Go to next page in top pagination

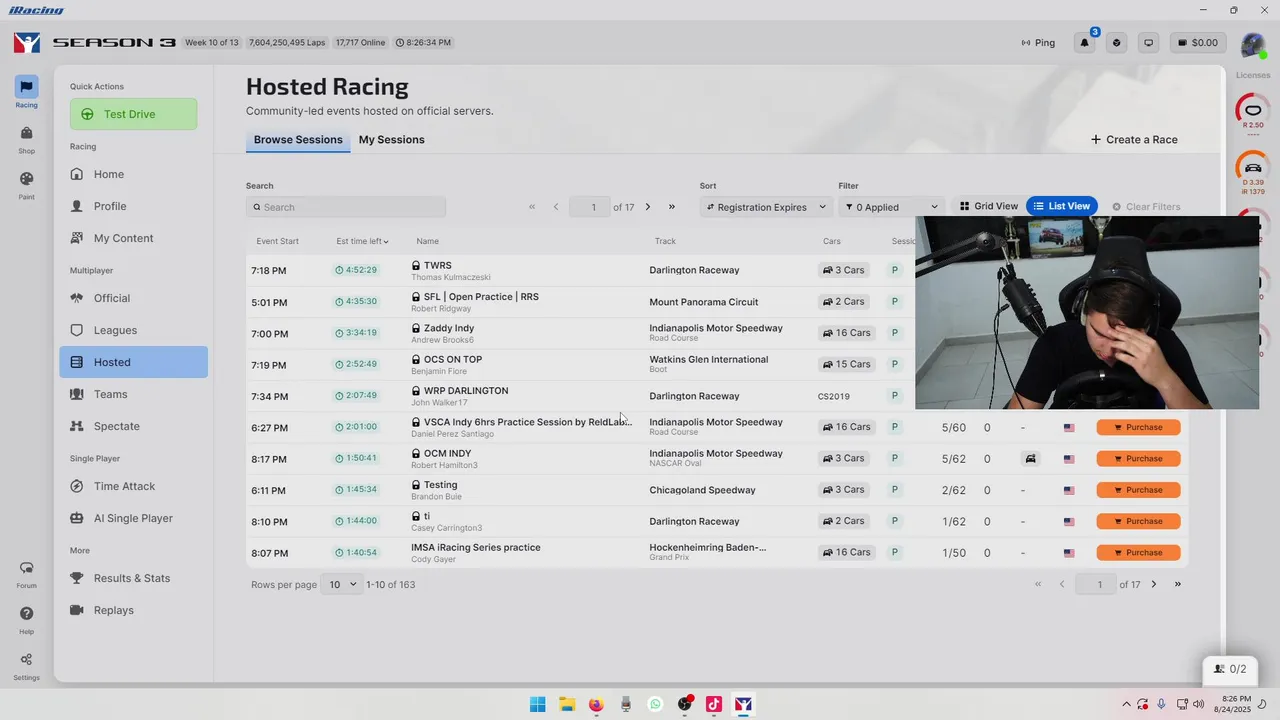click(x=648, y=207)
